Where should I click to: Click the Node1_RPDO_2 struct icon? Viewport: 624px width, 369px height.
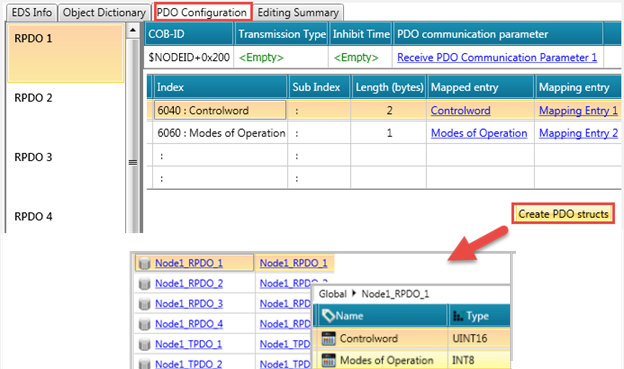point(144,283)
